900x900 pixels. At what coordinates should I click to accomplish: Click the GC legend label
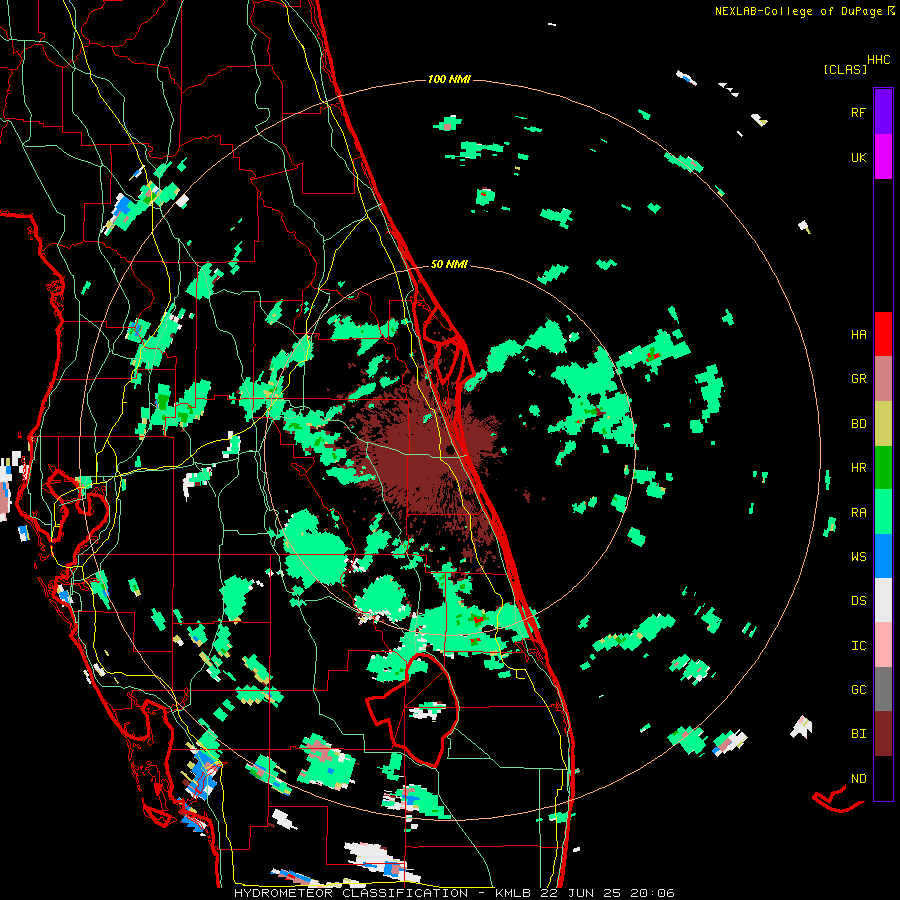pyautogui.click(x=858, y=690)
